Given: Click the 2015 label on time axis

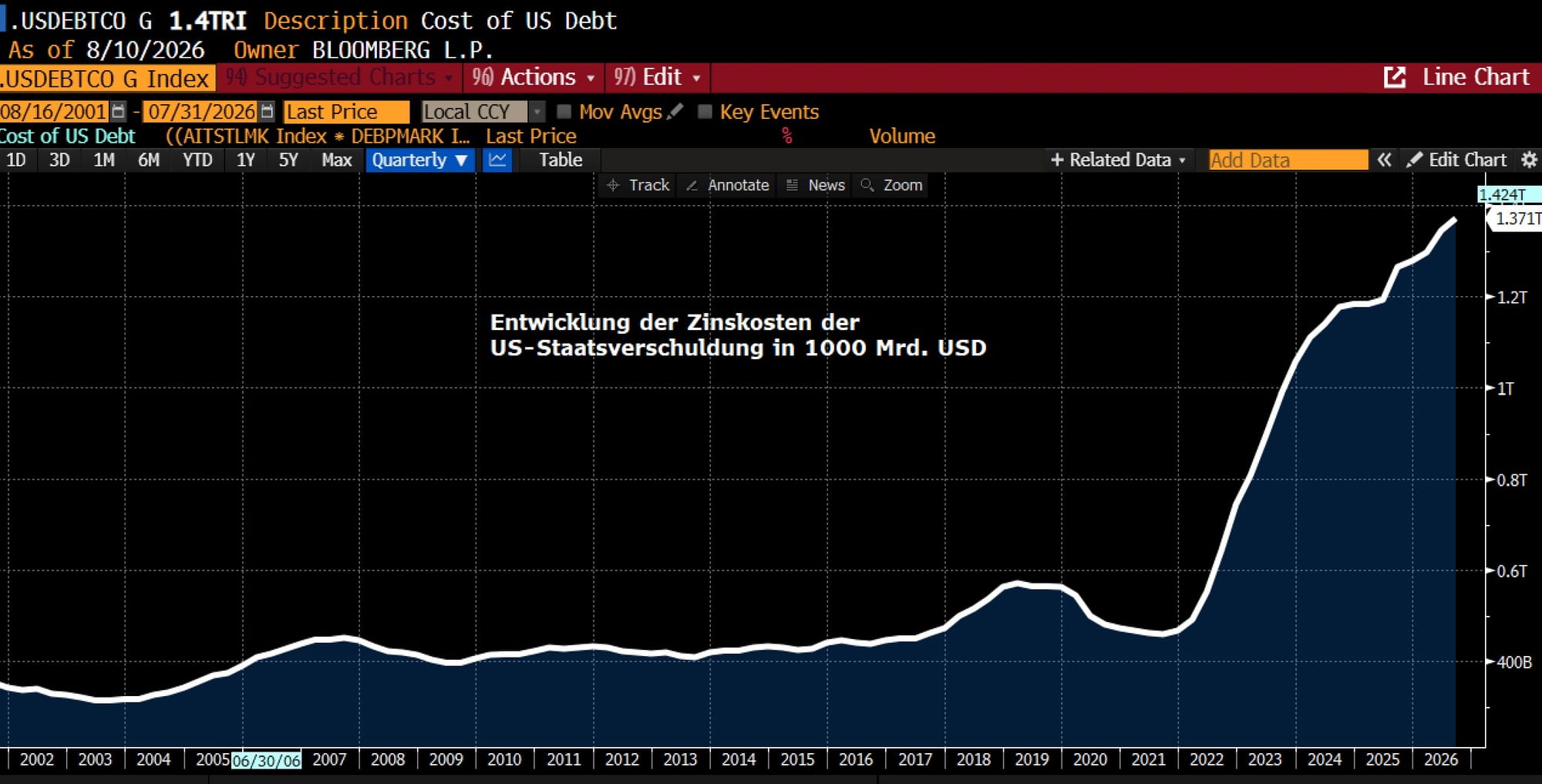Looking at the screenshot, I should (797, 759).
